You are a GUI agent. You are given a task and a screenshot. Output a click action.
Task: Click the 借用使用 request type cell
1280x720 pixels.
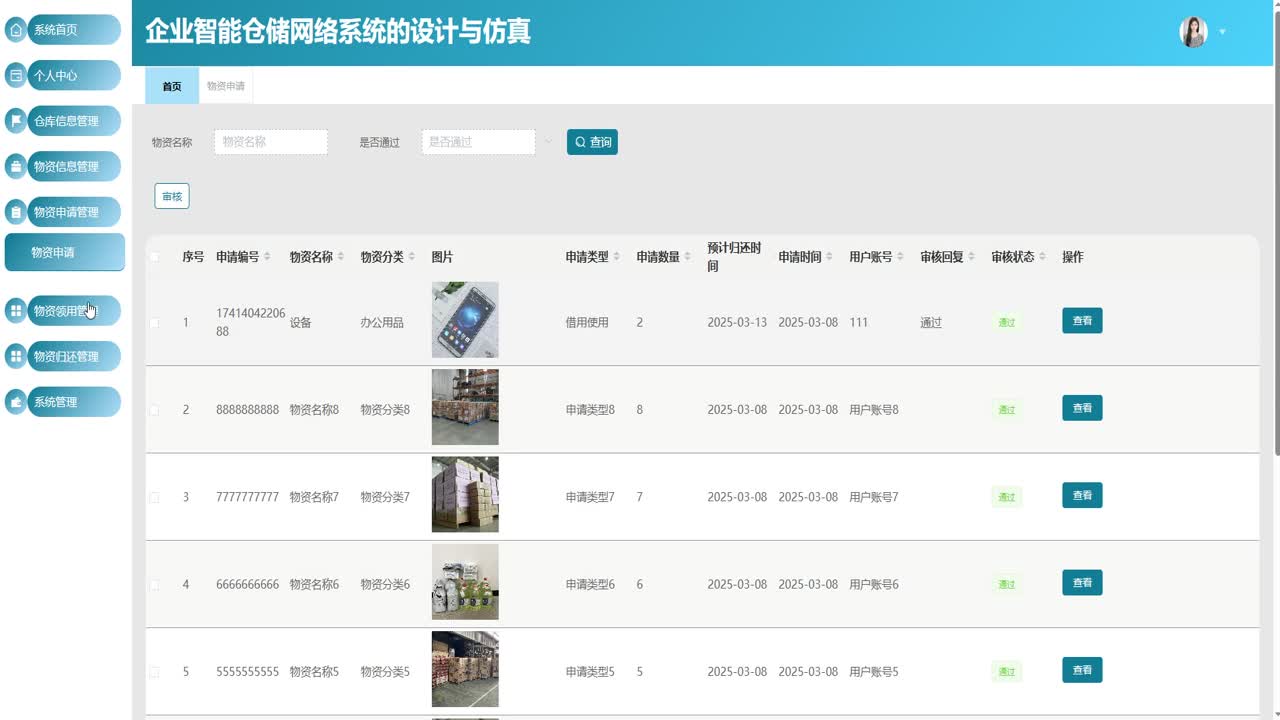[587, 323]
